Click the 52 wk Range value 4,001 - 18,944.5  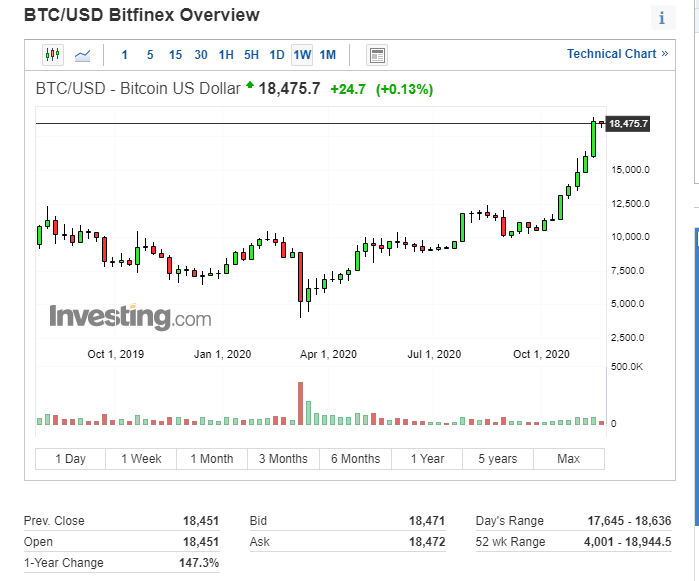pos(628,542)
